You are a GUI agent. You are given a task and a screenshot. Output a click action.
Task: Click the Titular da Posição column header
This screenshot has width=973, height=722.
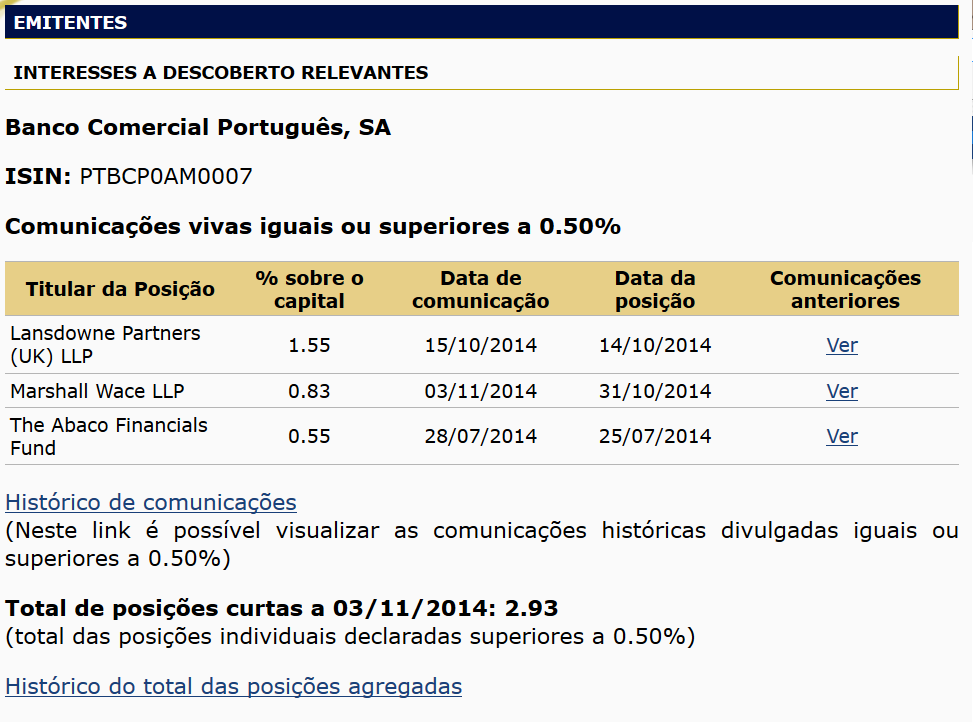[x=120, y=289]
